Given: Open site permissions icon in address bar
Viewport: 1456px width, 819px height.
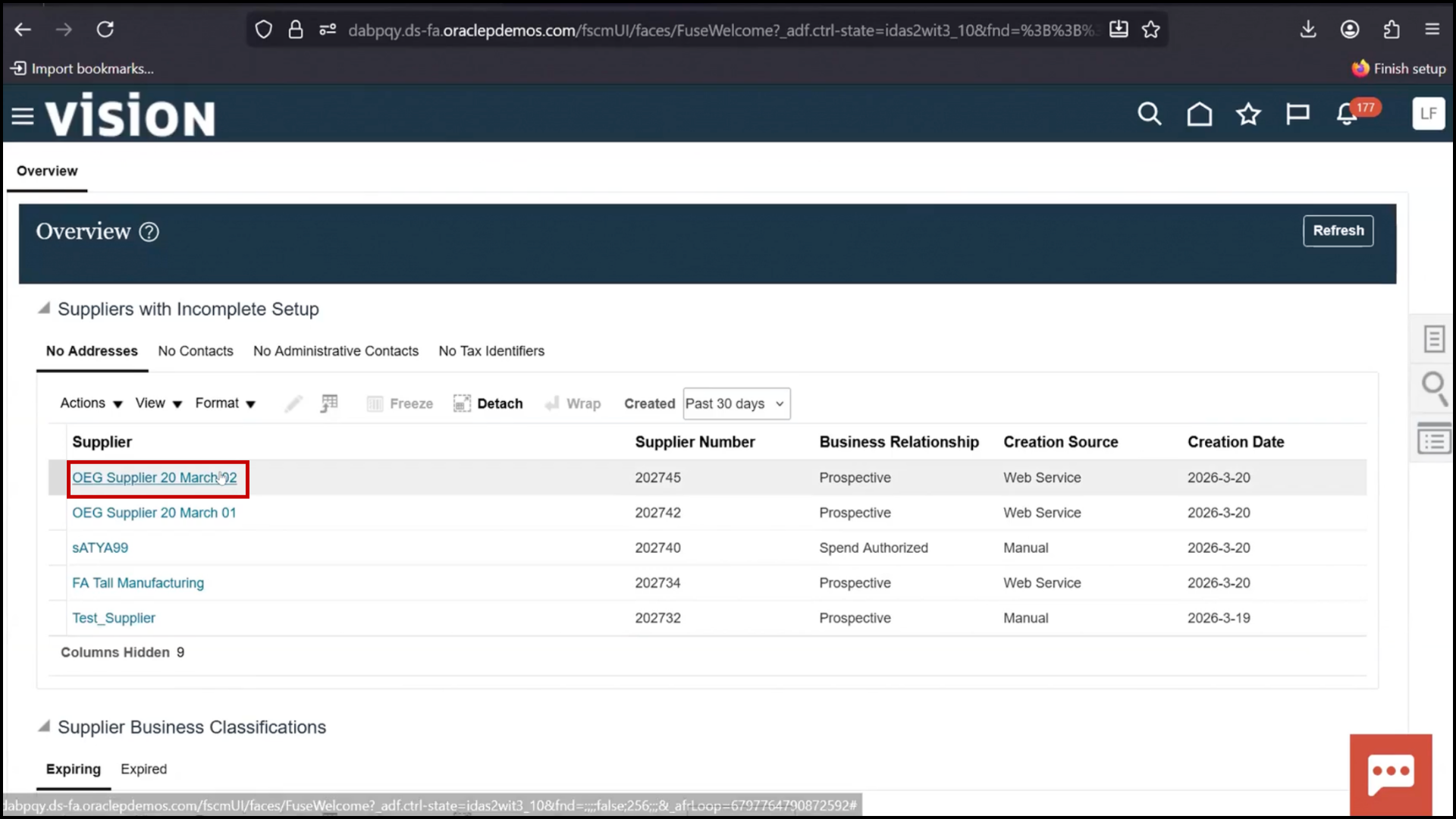Looking at the screenshot, I should [x=328, y=30].
